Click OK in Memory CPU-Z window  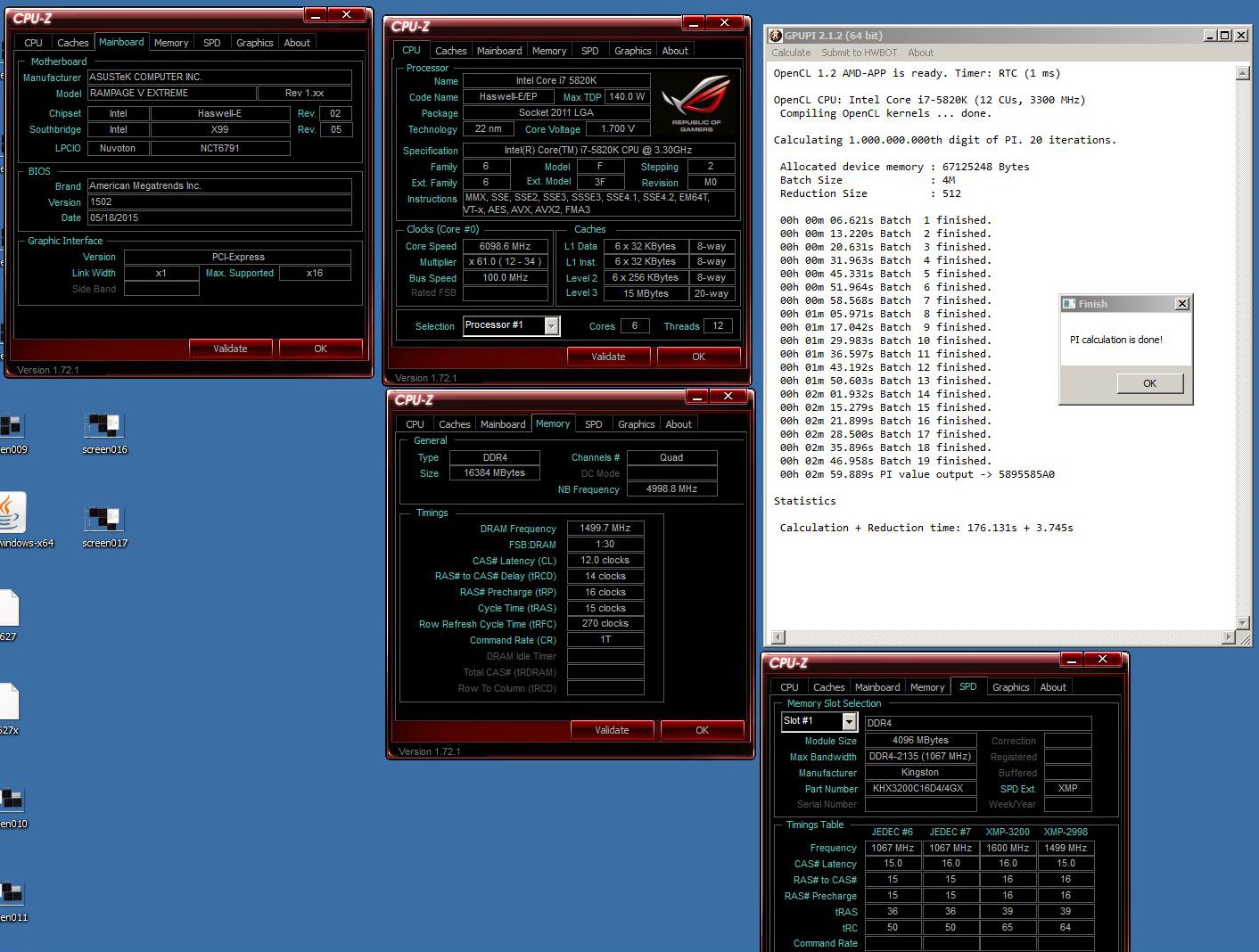point(702,730)
